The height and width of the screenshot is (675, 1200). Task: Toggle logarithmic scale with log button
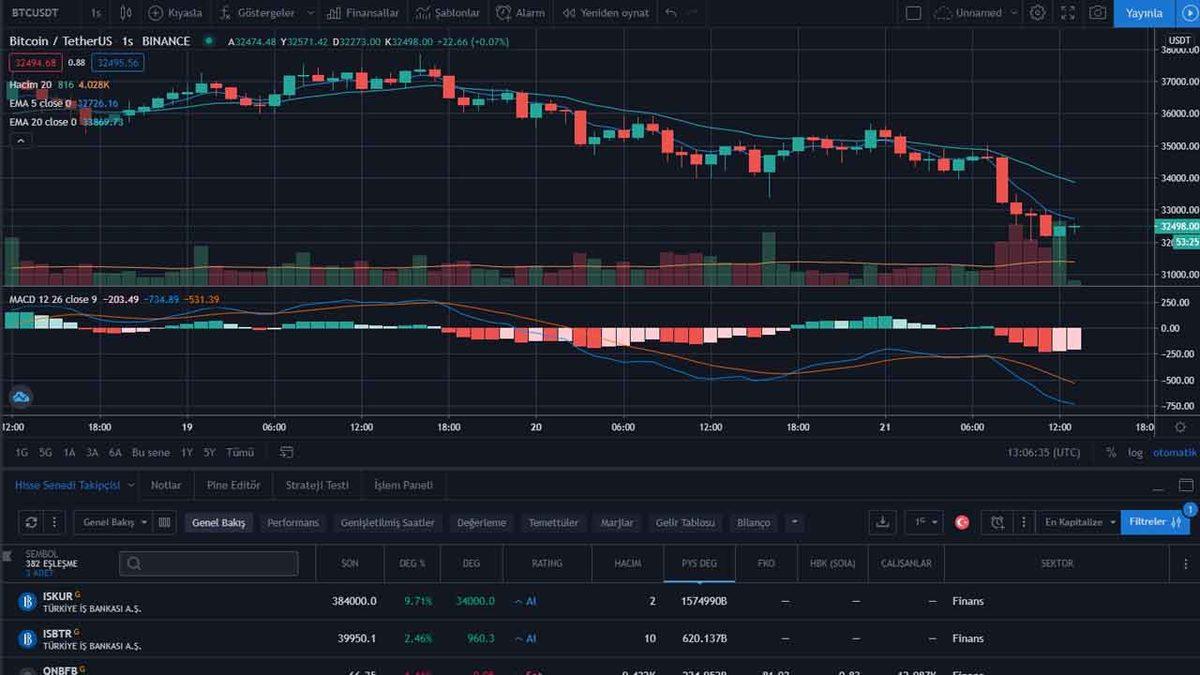pyautogui.click(x=1135, y=452)
